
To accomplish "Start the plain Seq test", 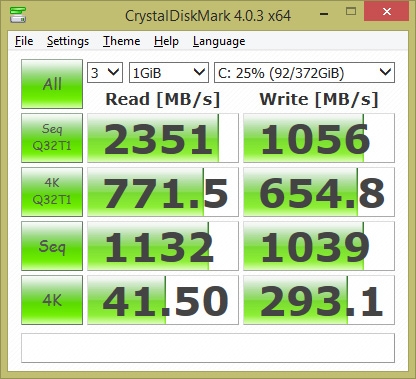I will pyautogui.click(x=52, y=246).
